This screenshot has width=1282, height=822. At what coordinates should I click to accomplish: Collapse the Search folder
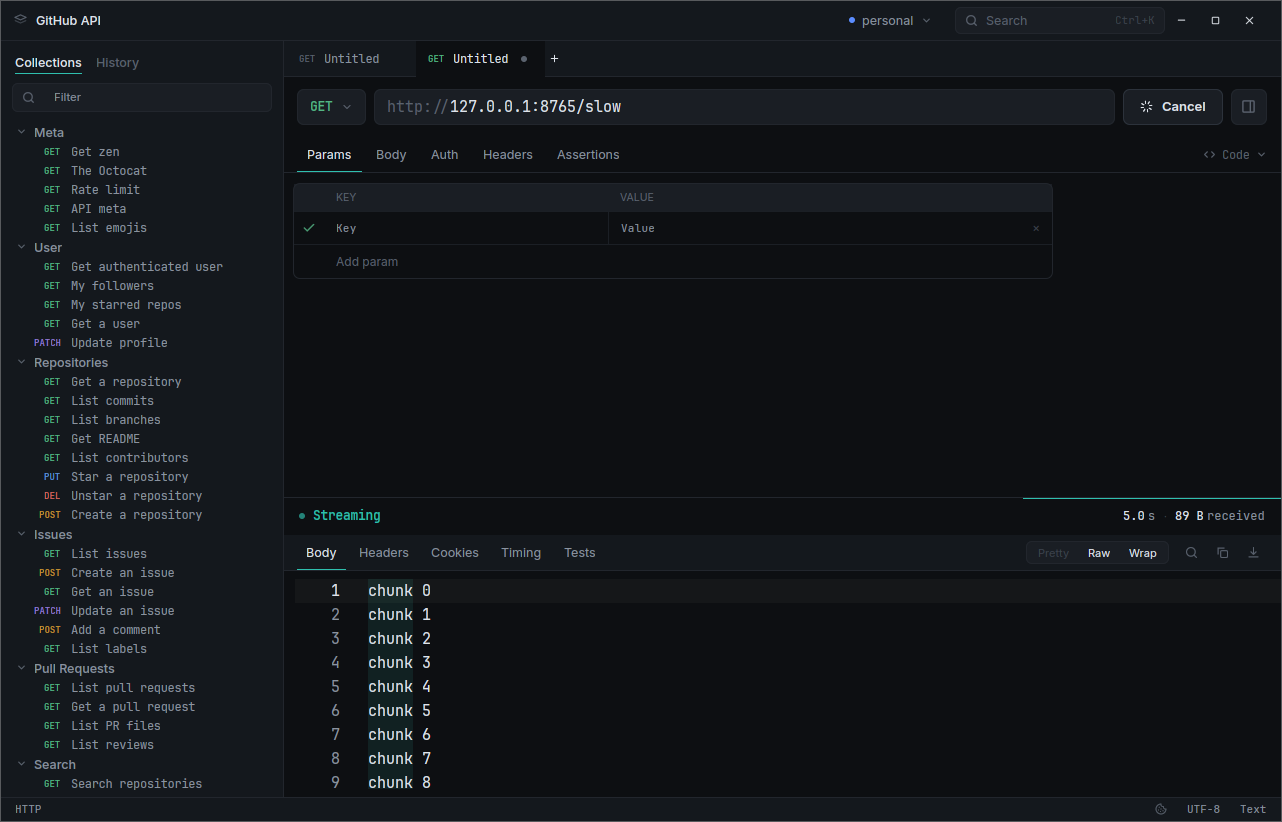click(46, 764)
